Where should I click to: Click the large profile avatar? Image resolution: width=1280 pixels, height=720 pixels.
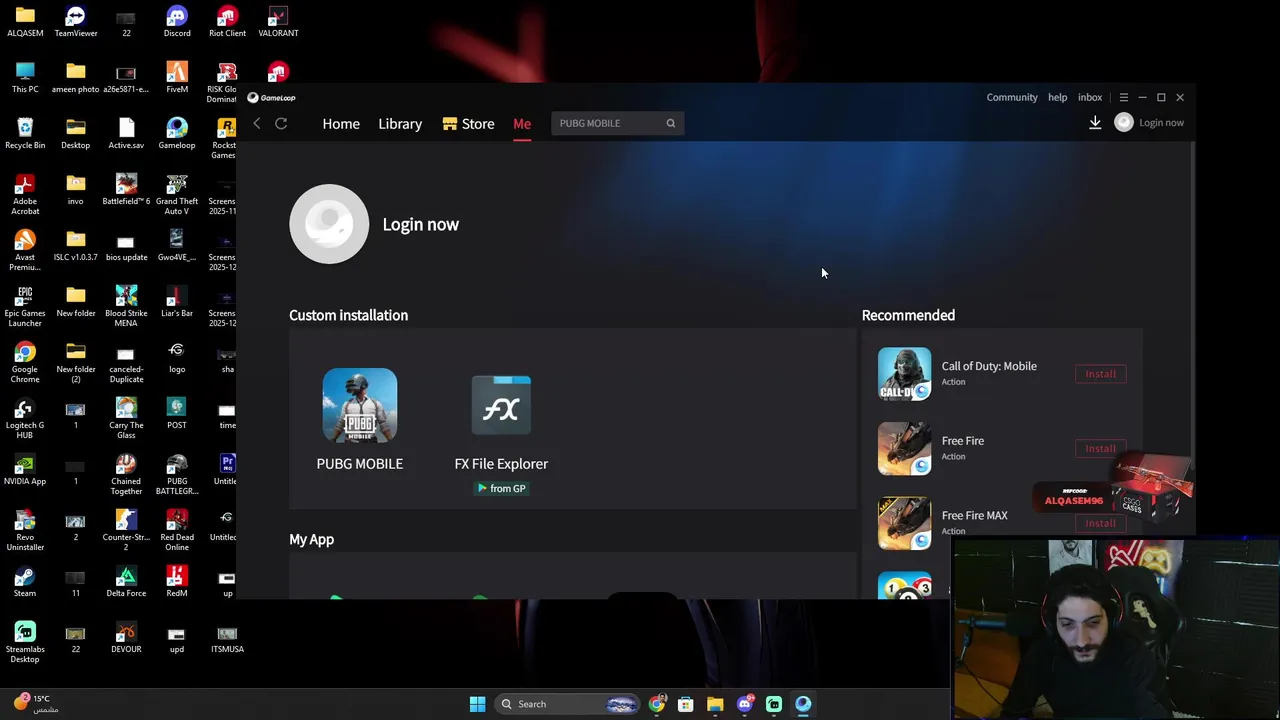tap(329, 224)
